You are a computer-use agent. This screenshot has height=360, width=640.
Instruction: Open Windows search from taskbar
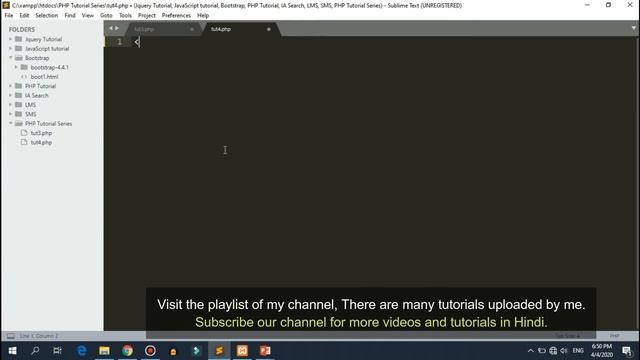coord(35,351)
